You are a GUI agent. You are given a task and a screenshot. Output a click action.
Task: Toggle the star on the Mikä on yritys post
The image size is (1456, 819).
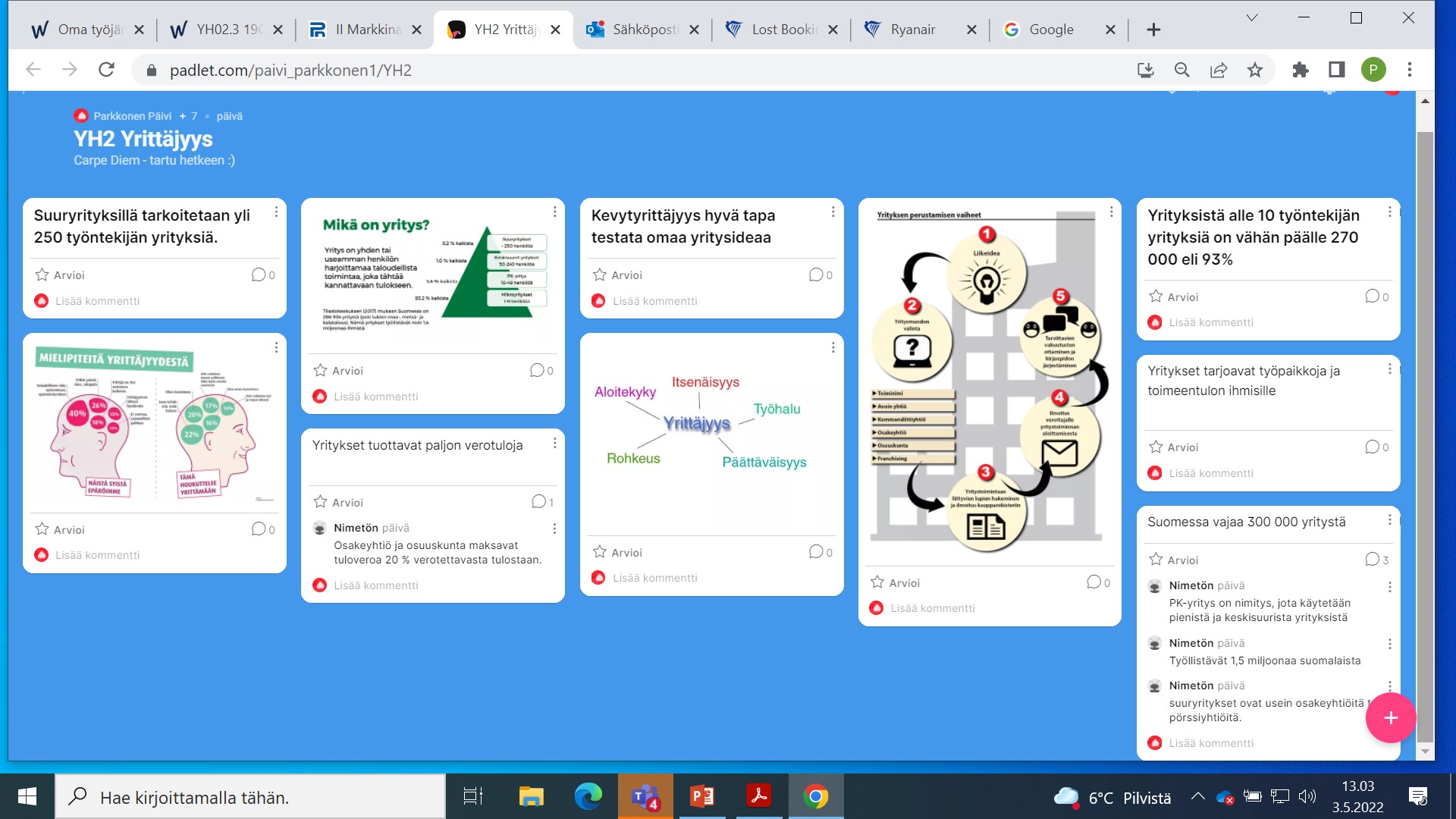tap(320, 370)
